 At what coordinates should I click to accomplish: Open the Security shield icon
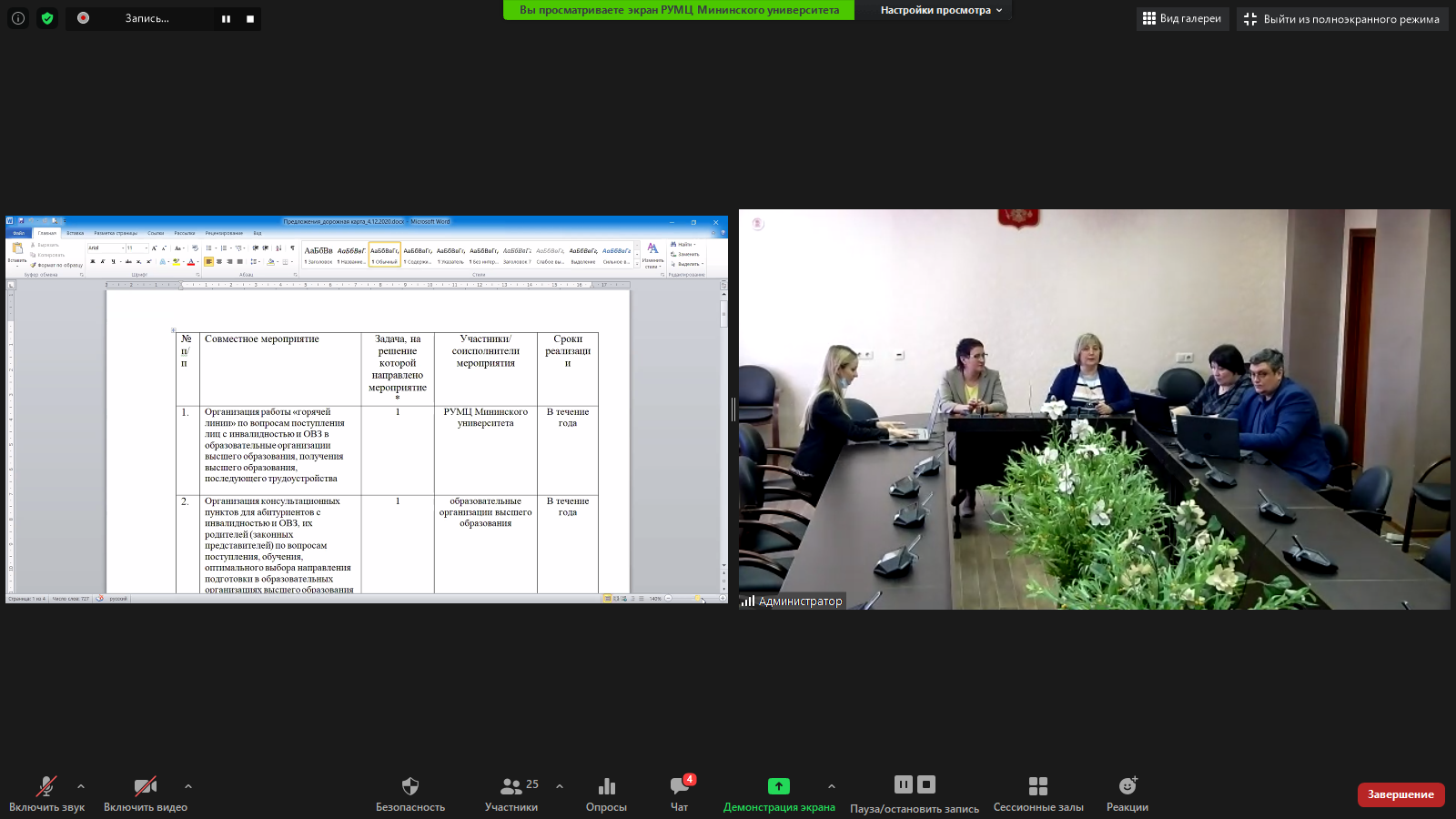click(410, 786)
